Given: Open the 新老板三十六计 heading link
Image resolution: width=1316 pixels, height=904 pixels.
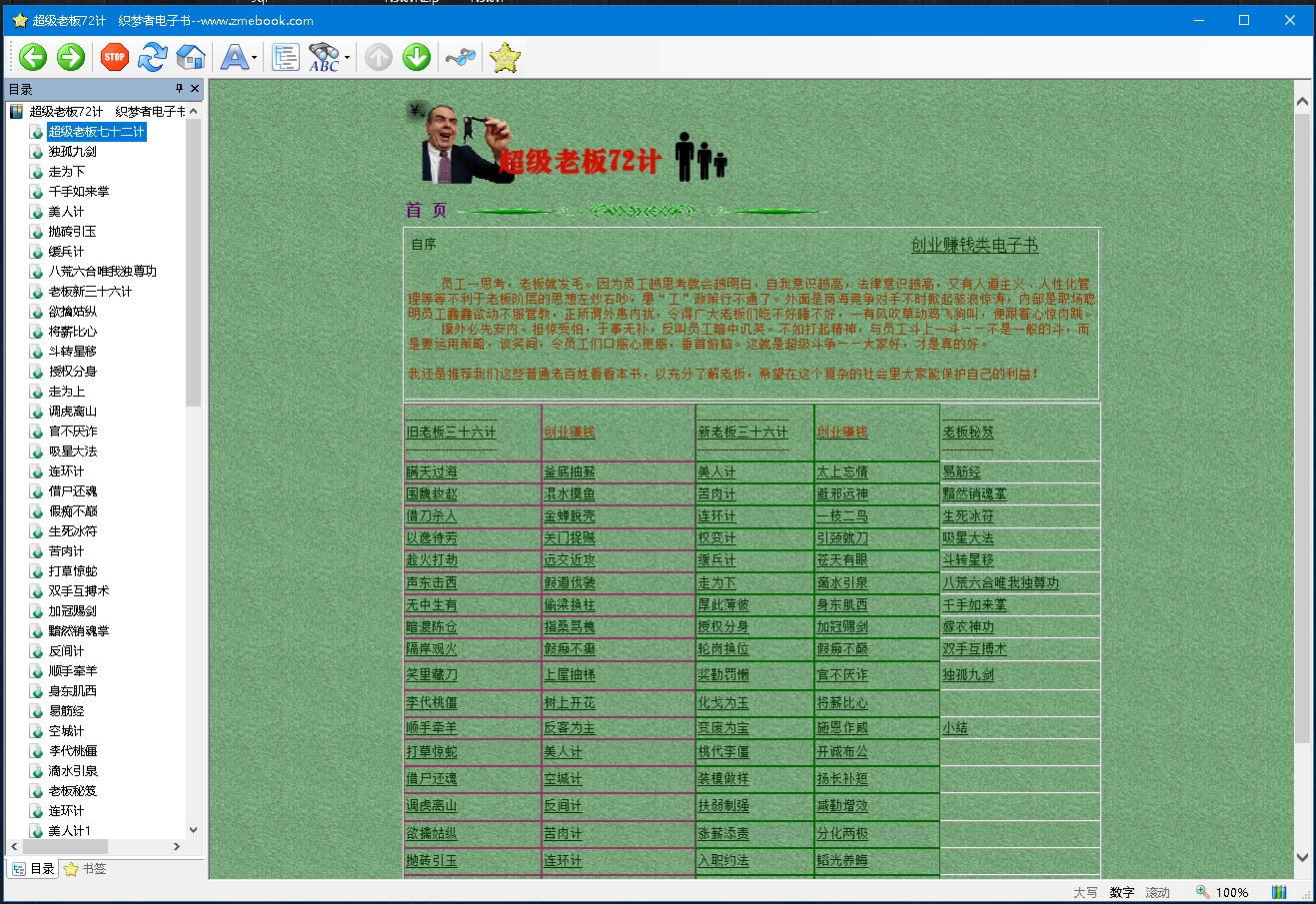Looking at the screenshot, I should pos(742,433).
